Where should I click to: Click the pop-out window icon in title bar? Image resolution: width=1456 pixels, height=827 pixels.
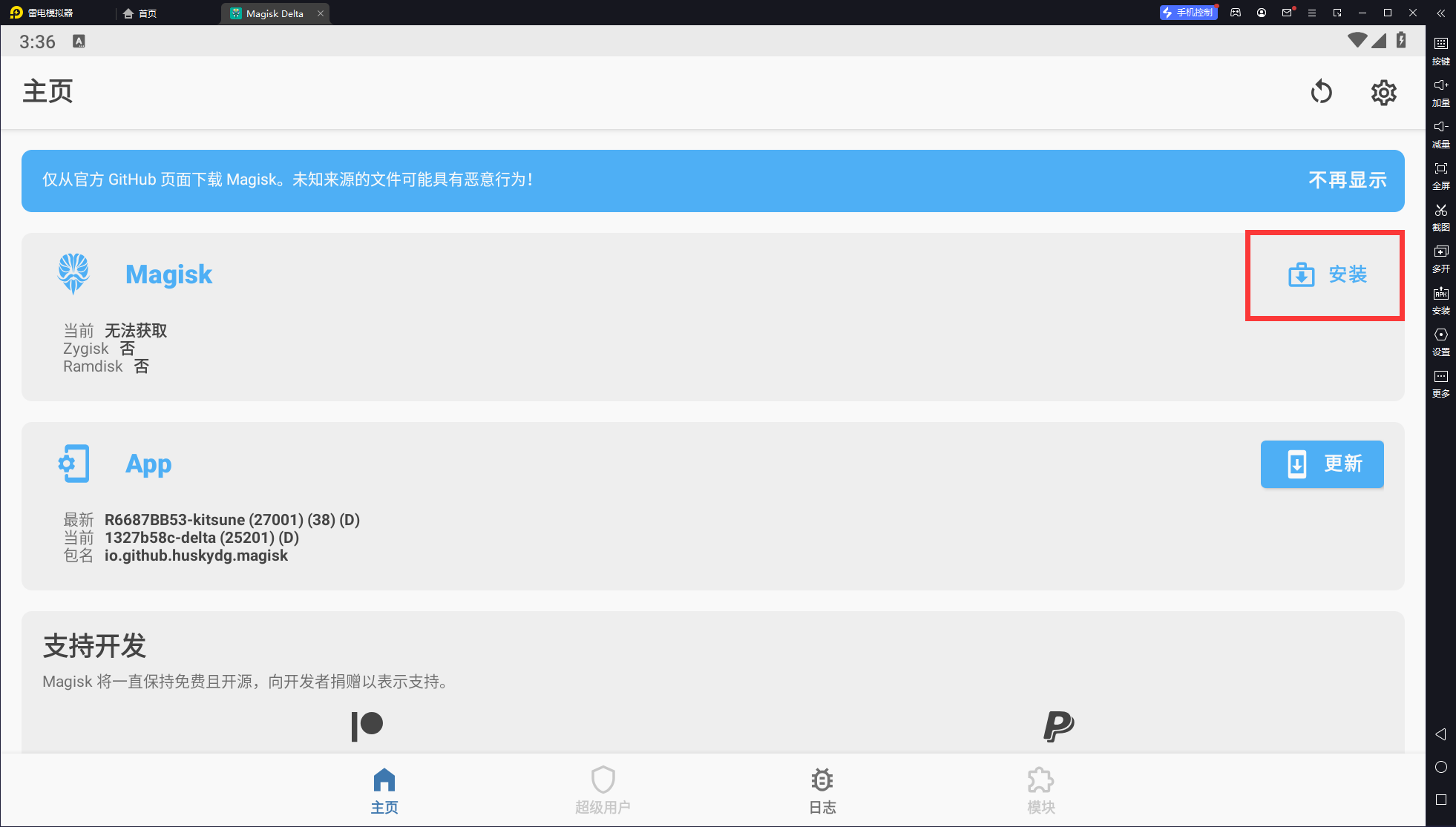(1337, 13)
